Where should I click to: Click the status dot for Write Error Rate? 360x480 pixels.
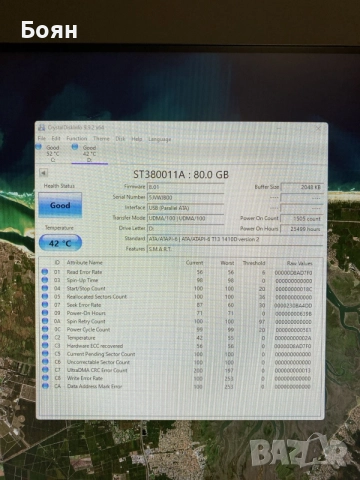[45, 378]
